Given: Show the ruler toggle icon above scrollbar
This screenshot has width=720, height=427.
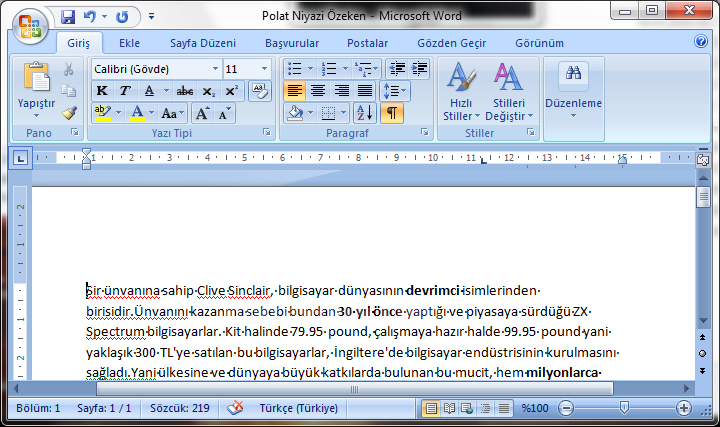Looking at the screenshot, I should pyautogui.click(x=703, y=159).
